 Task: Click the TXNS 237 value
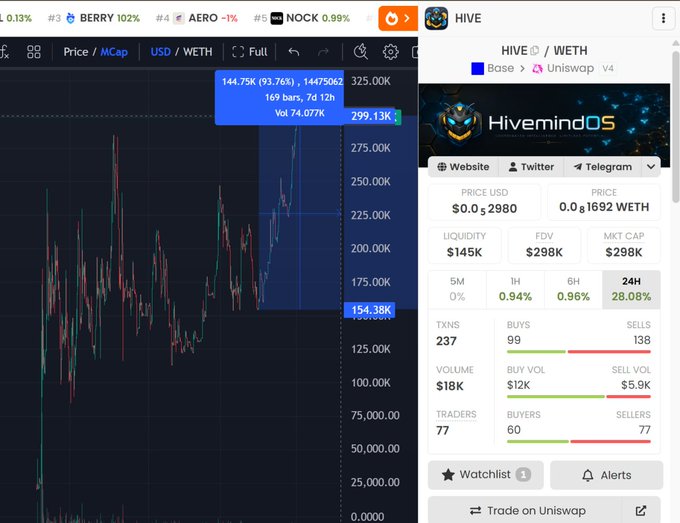coord(447,341)
